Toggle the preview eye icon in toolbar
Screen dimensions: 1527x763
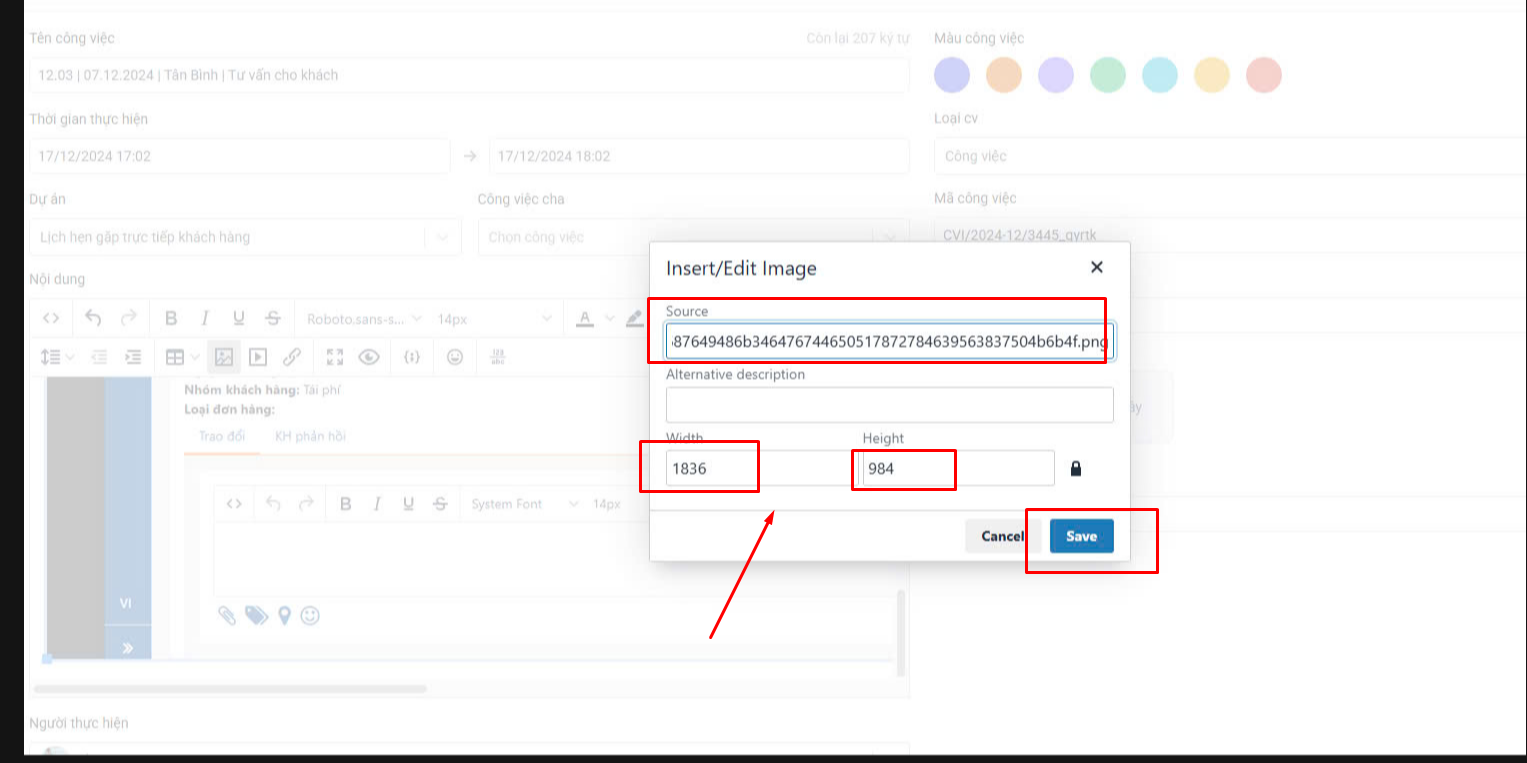click(369, 357)
